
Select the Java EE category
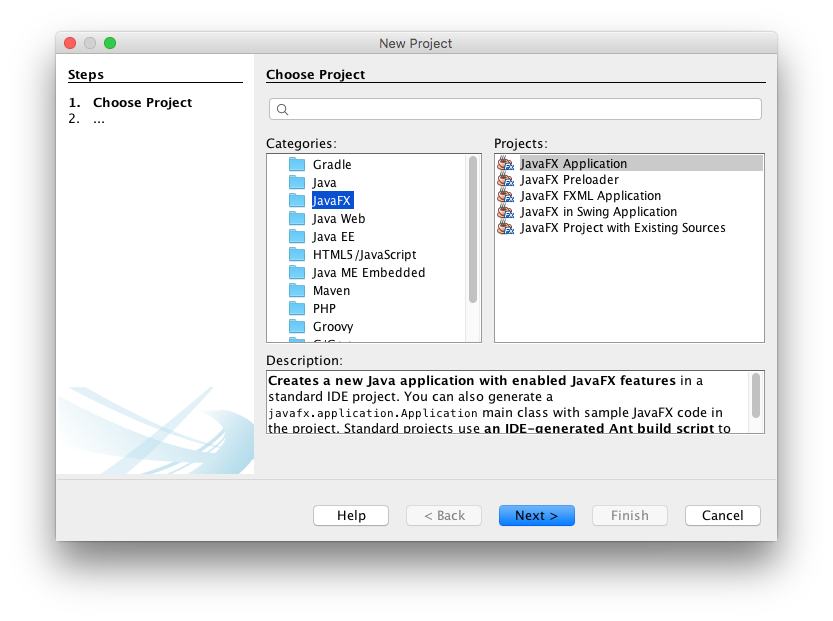[x=333, y=237]
